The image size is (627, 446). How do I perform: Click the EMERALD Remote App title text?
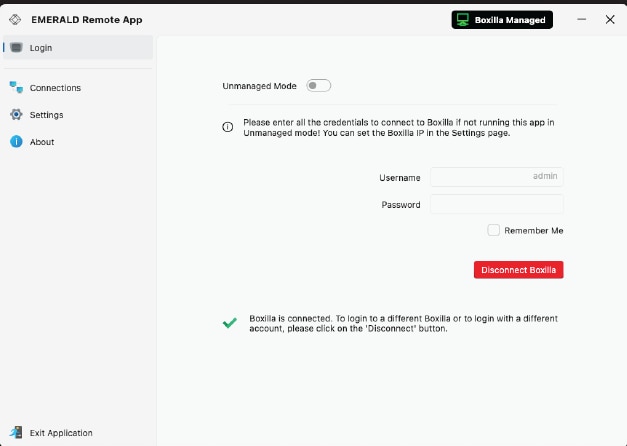click(87, 20)
